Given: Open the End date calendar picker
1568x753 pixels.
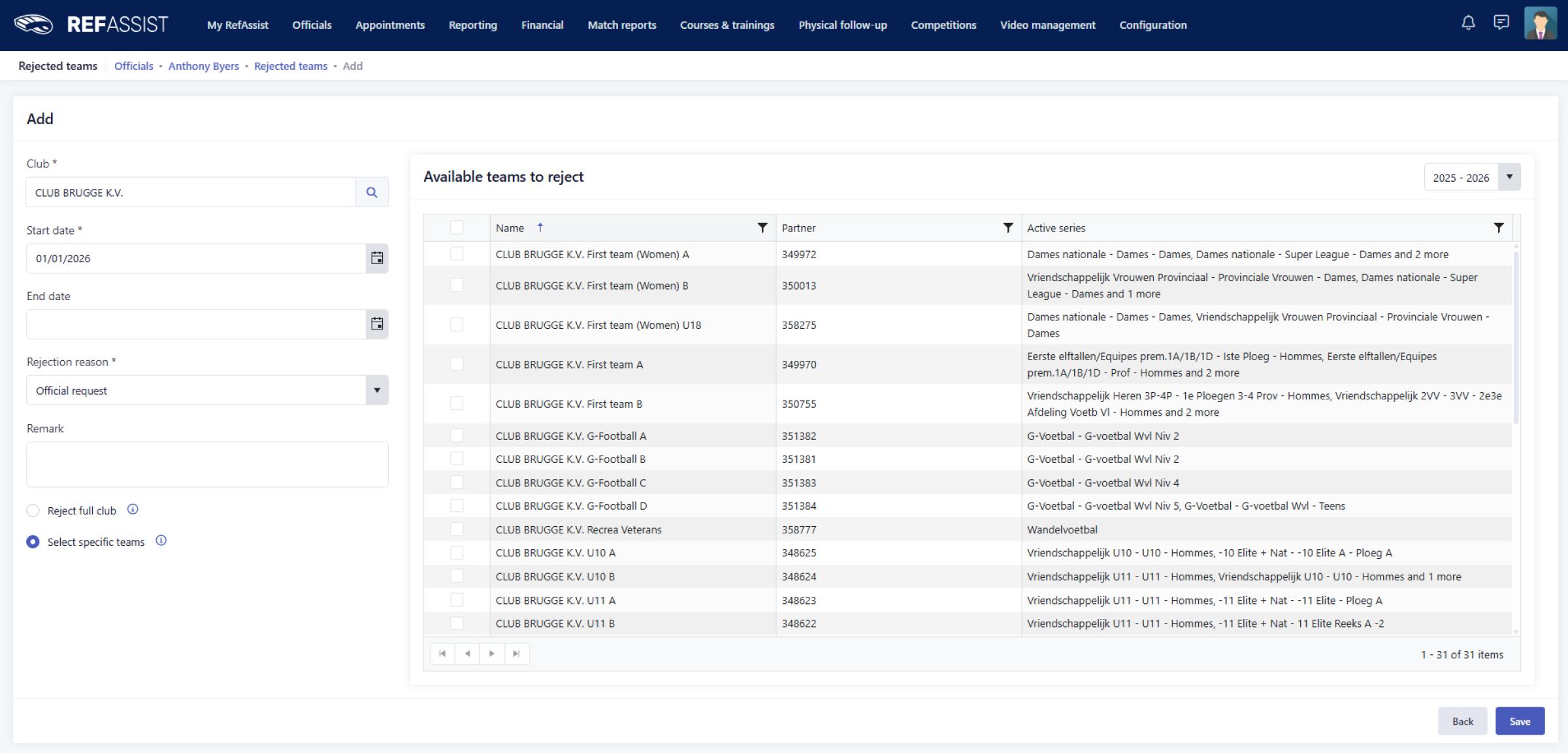Looking at the screenshot, I should click(377, 324).
